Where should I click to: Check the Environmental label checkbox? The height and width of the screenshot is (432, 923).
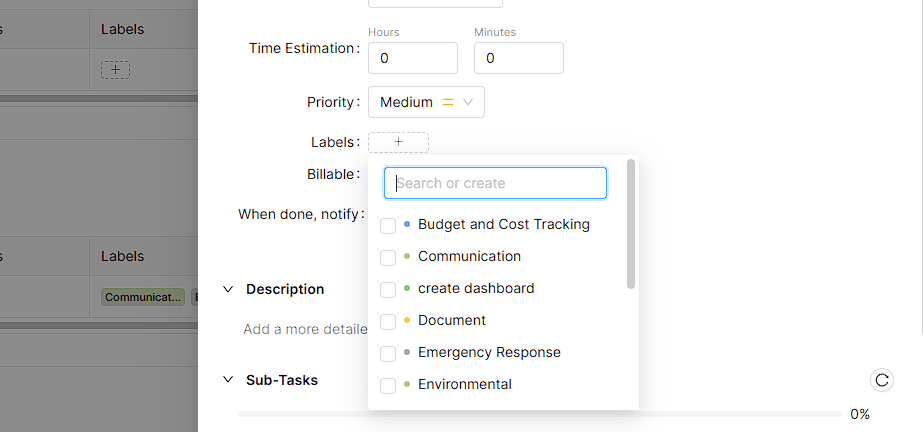point(388,385)
